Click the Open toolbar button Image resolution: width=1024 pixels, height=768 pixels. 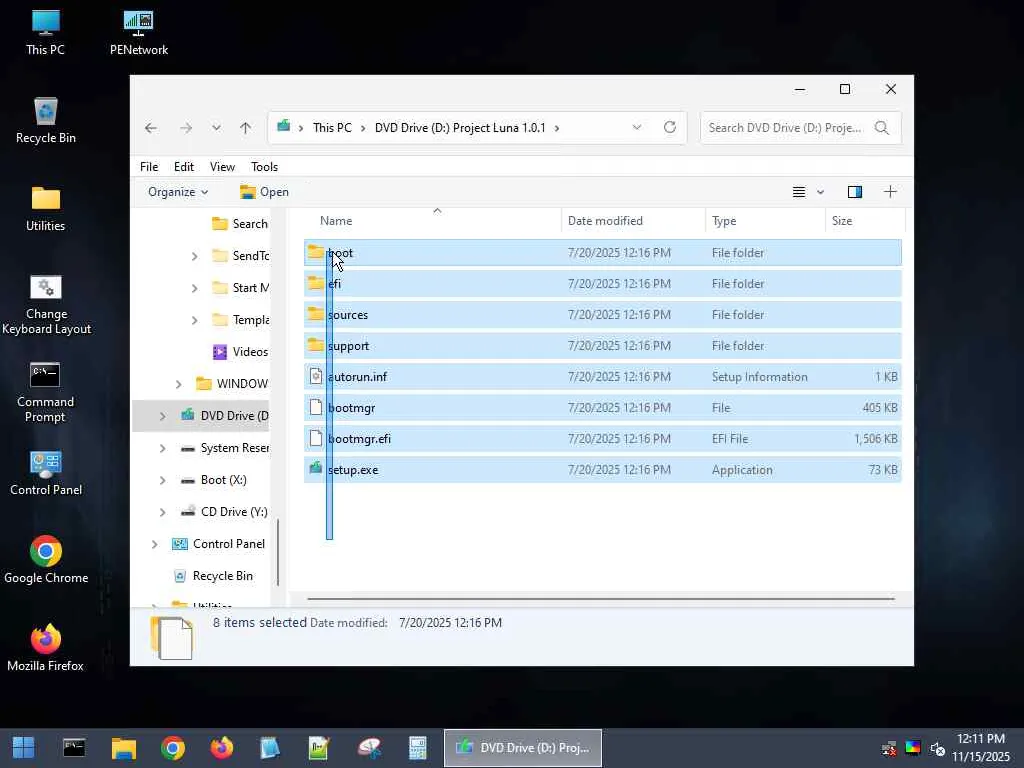pyautogui.click(x=264, y=191)
